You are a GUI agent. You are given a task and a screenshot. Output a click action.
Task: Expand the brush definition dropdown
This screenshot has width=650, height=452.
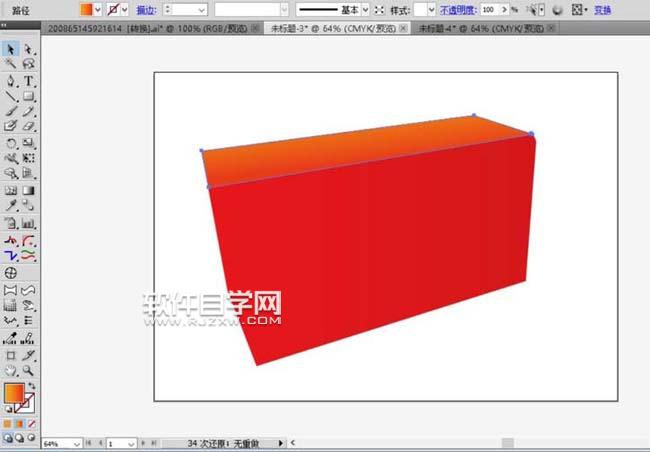pos(284,10)
